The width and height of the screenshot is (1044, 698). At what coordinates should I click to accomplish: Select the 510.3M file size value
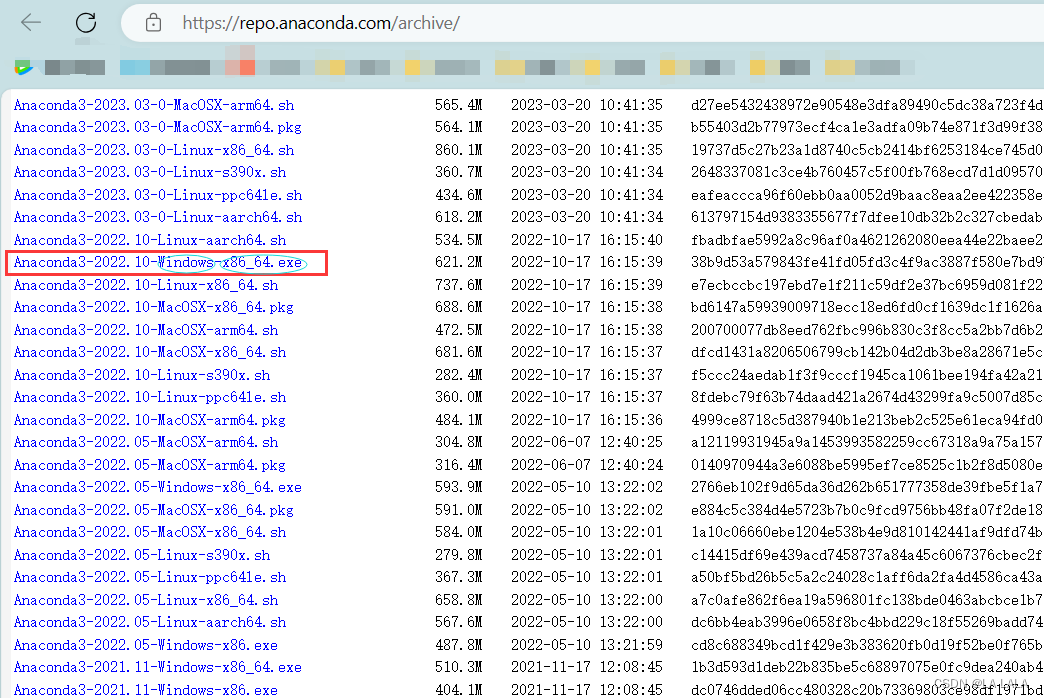coord(459,667)
